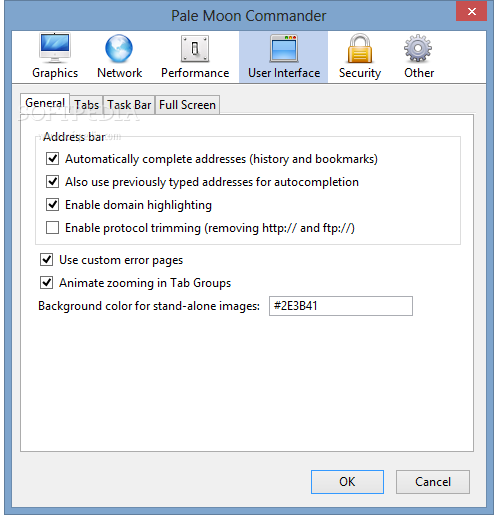Click the Background color for stand-alone images label
494x515 pixels.
(149, 306)
